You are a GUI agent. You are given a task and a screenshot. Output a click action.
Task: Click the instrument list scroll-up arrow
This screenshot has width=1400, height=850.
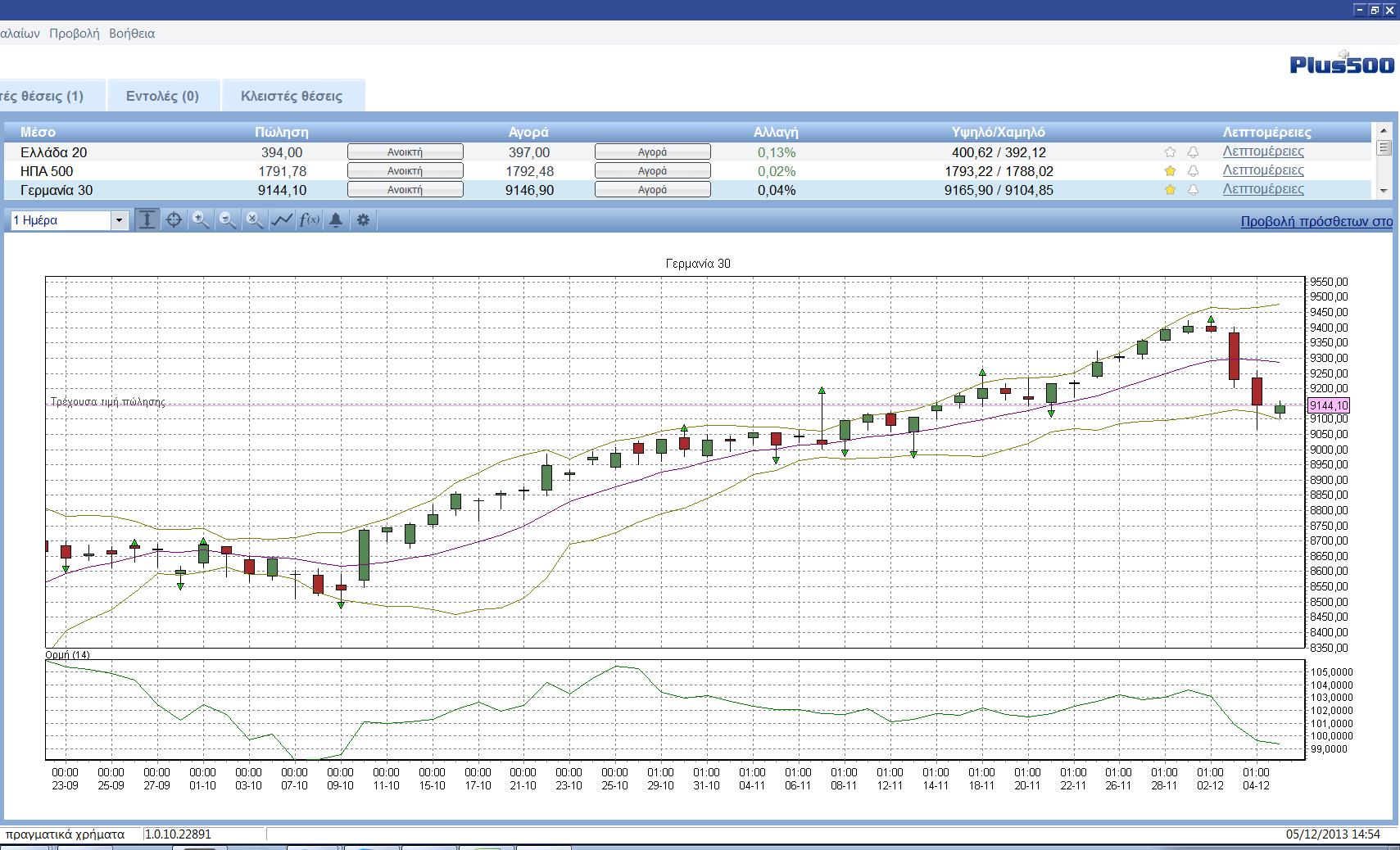click(1384, 130)
